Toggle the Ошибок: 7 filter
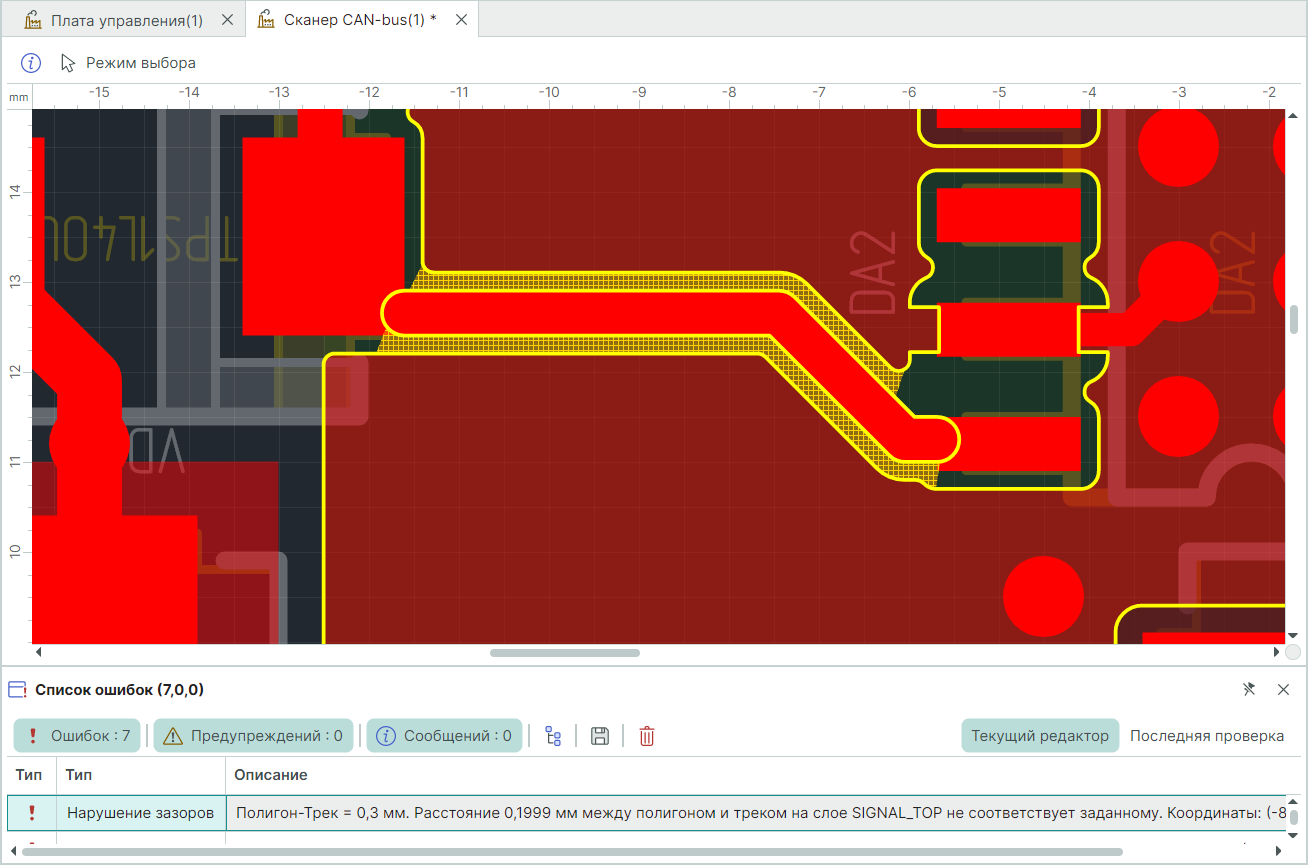This screenshot has width=1308, height=865. click(77, 736)
